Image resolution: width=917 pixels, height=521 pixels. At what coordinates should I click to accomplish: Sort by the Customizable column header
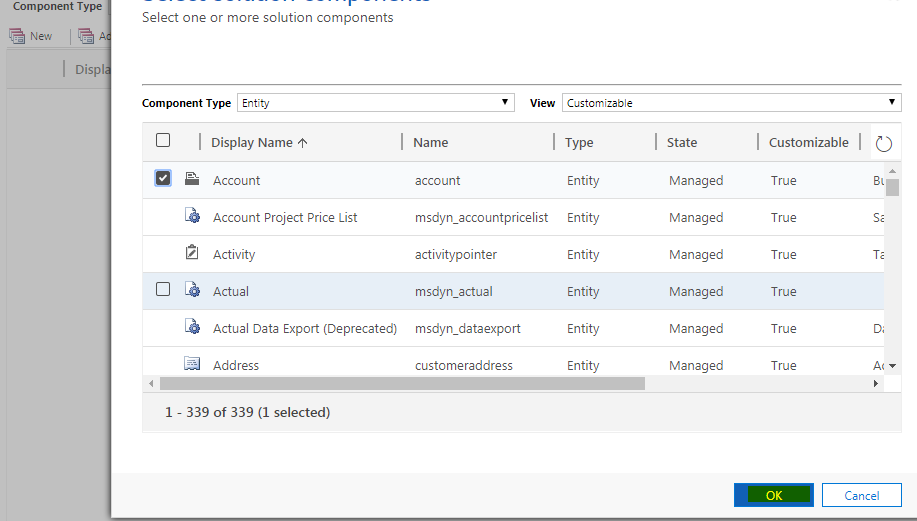click(808, 143)
